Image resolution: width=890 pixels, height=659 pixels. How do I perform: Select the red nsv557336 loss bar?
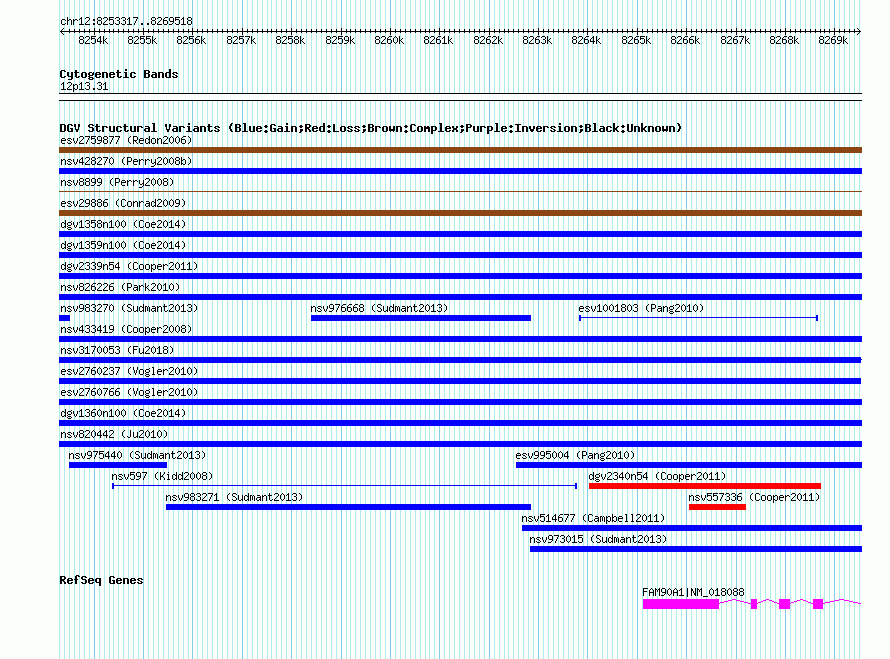click(717, 507)
